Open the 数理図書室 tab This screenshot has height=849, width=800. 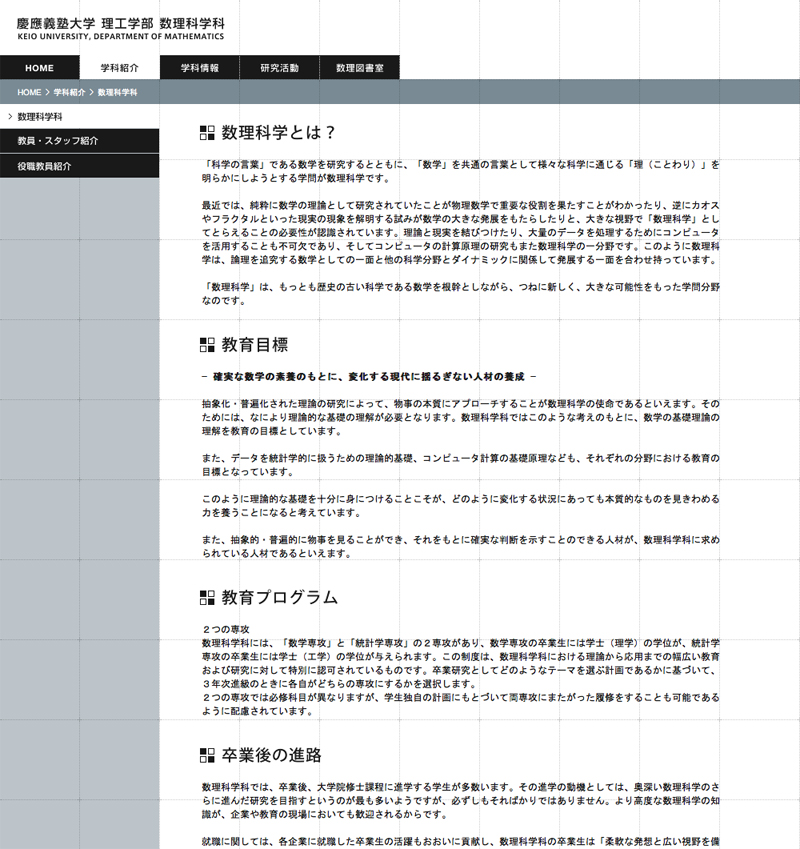click(359, 68)
